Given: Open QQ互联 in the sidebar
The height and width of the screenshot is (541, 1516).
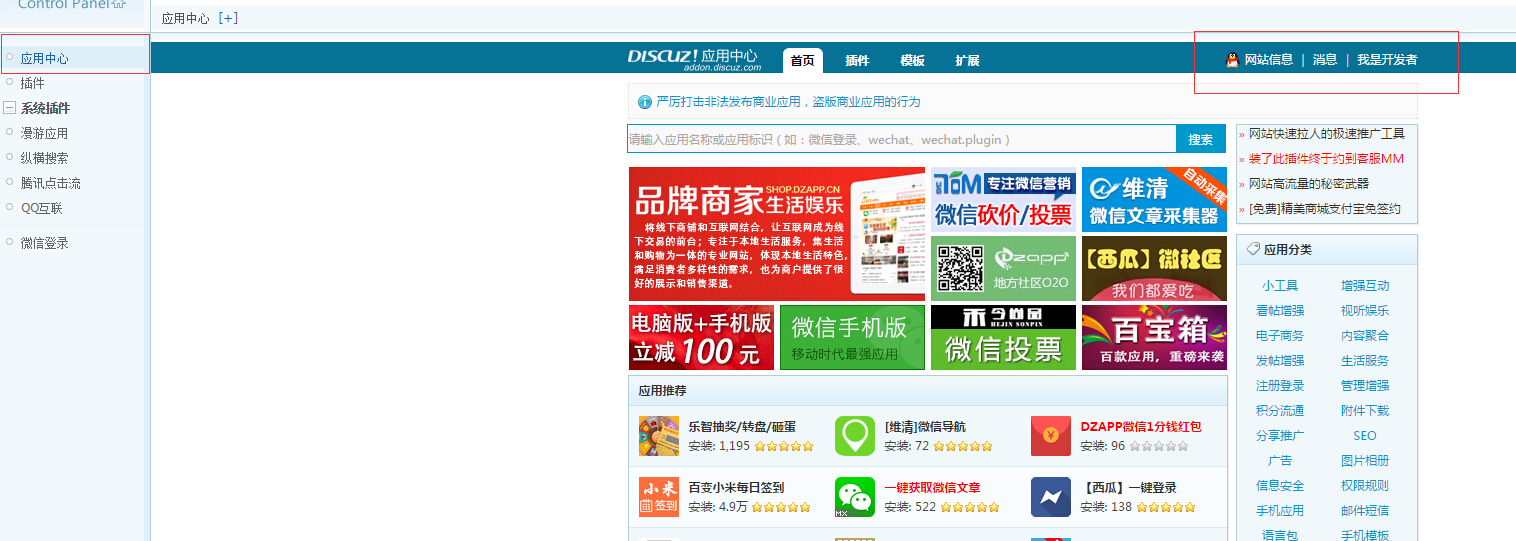Looking at the screenshot, I should tap(41, 208).
